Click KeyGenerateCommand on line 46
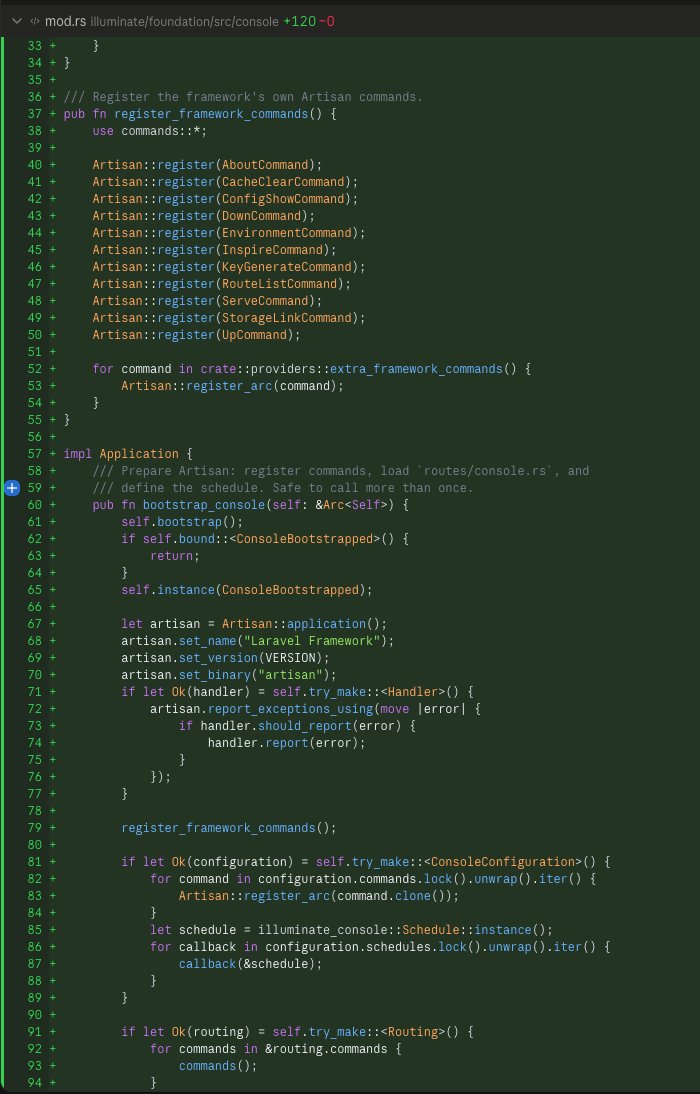Viewport: 700px width, 1094px height. pos(286,267)
